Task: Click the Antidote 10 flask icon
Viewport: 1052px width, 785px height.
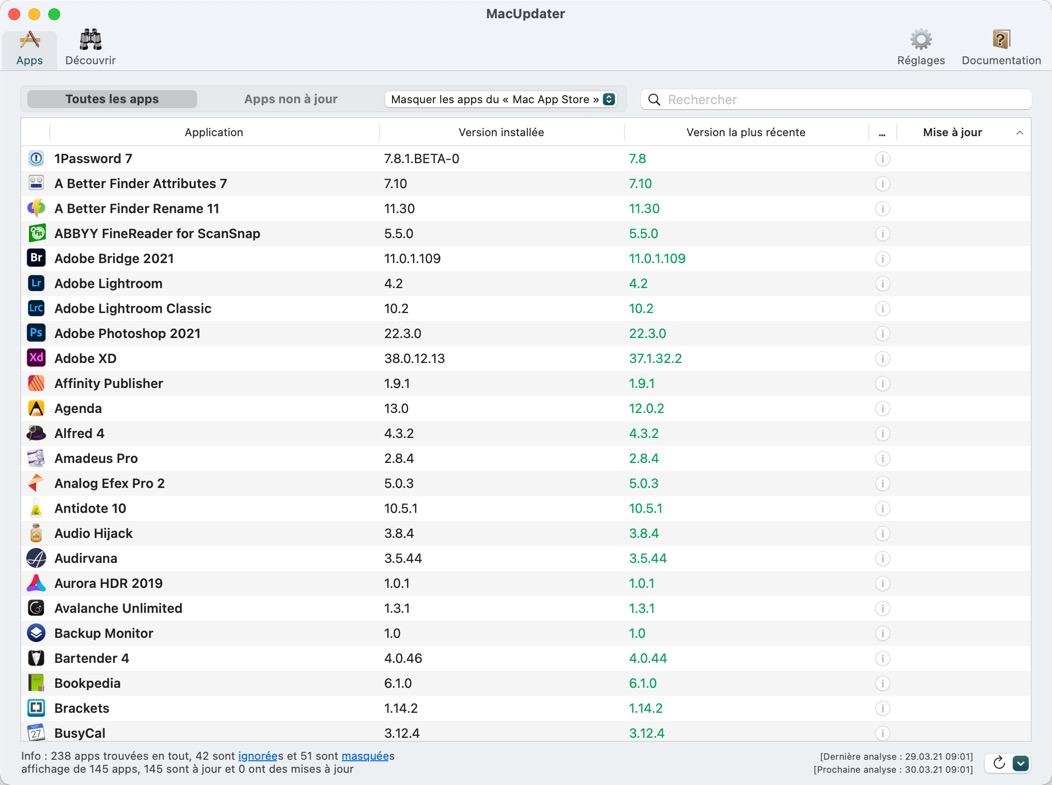Action: pos(36,508)
